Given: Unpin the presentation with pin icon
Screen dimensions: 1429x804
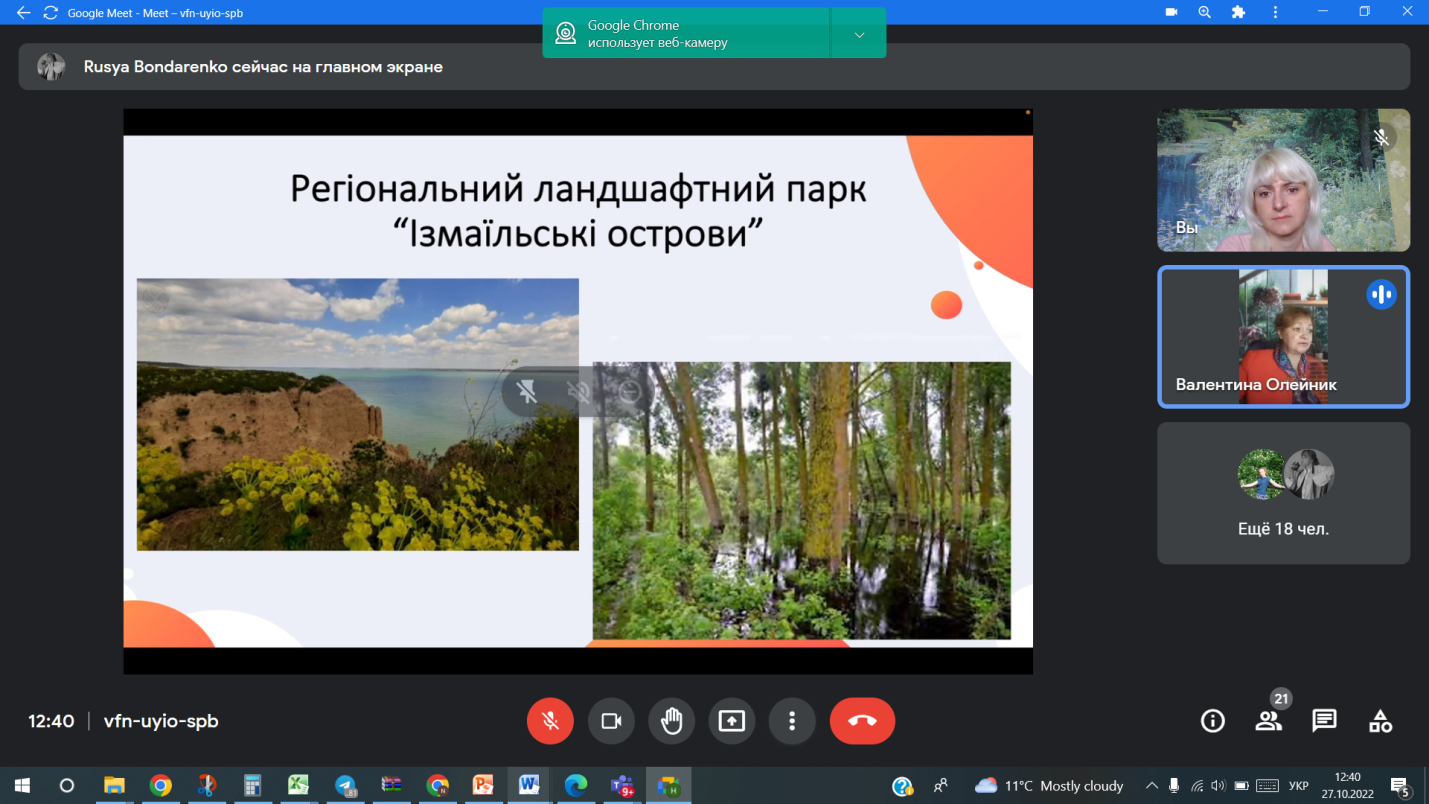Looking at the screenshot, I should (527, 392).
